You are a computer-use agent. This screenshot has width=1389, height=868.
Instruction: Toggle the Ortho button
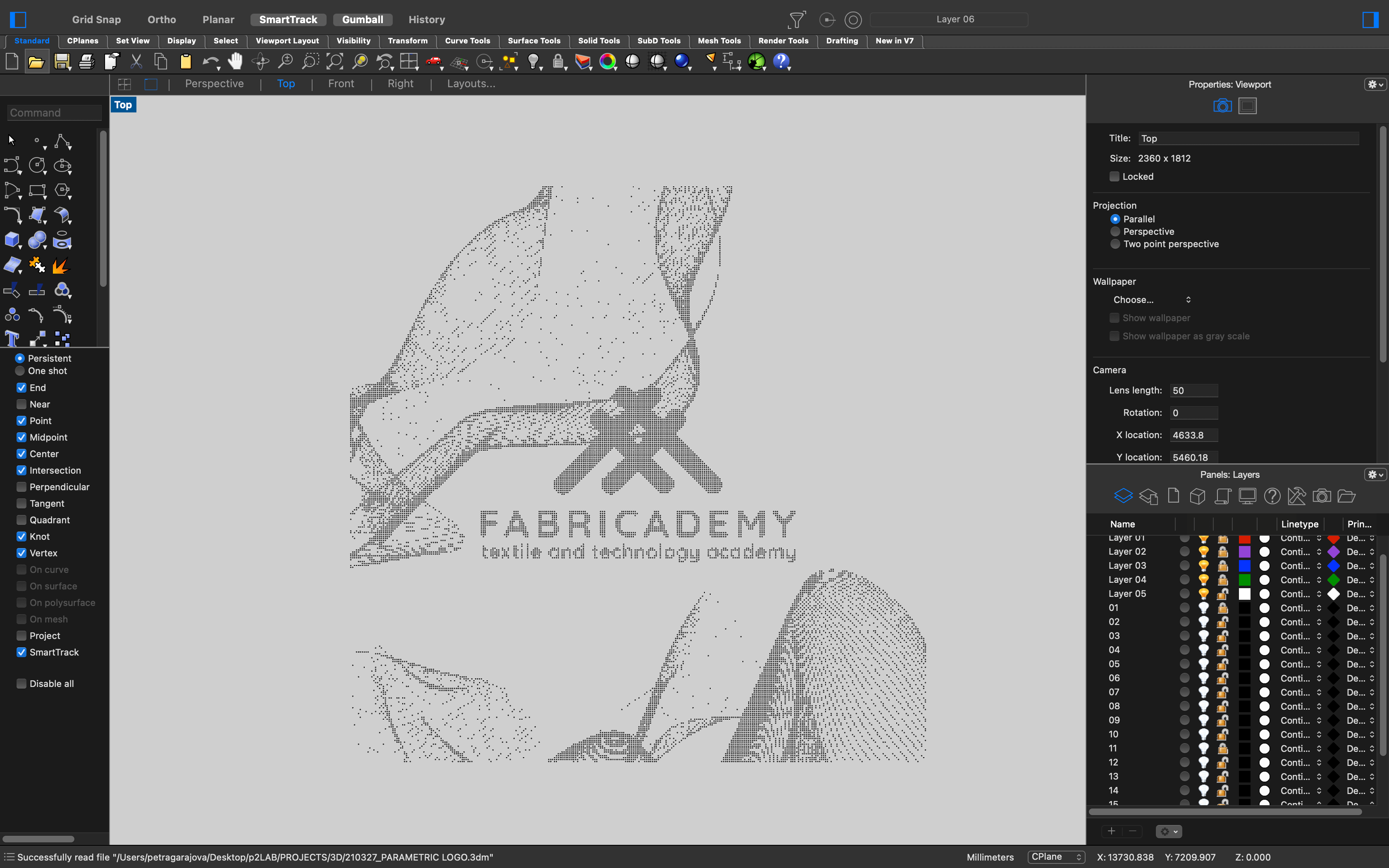pos(162,19)
